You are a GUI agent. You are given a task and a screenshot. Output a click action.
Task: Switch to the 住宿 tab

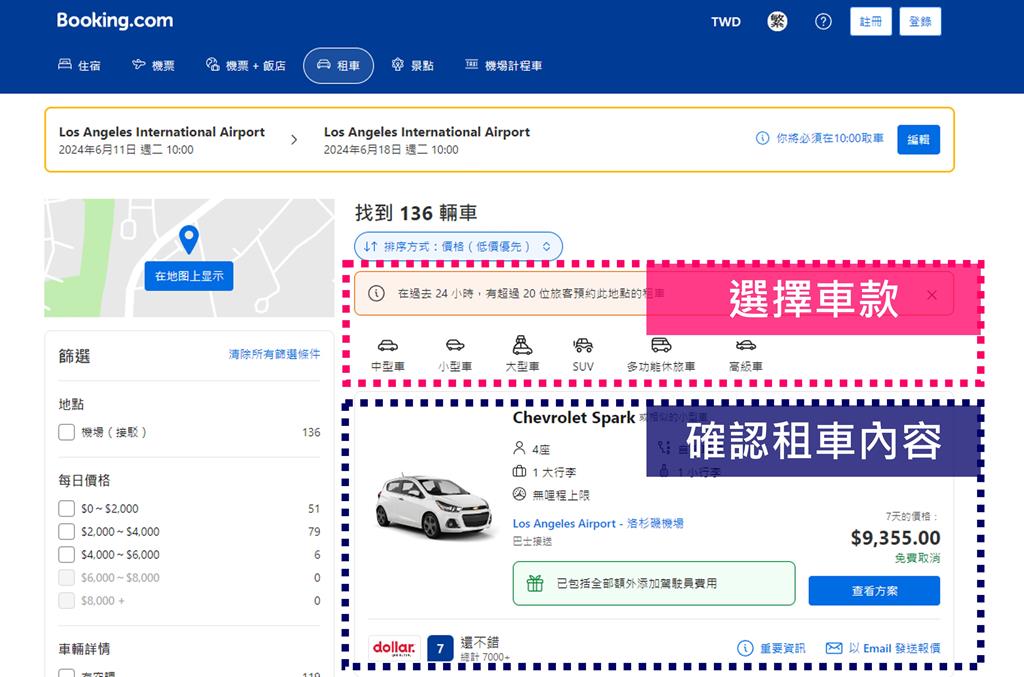tap(79, 65)
